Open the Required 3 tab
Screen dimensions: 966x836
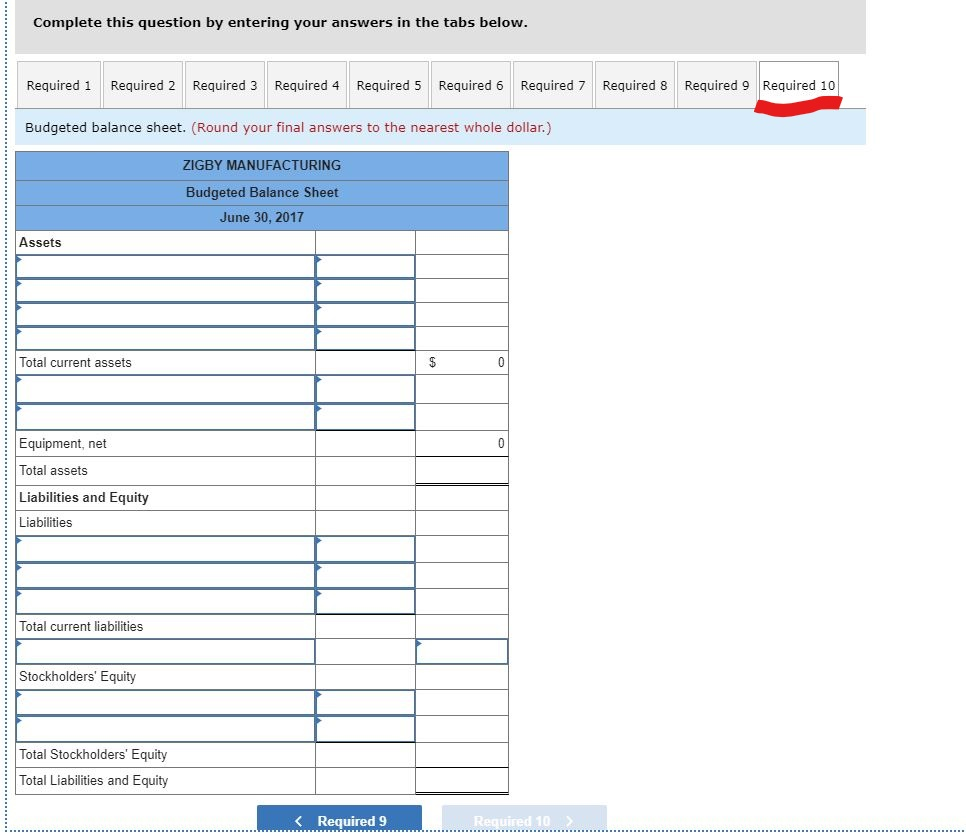225,85
